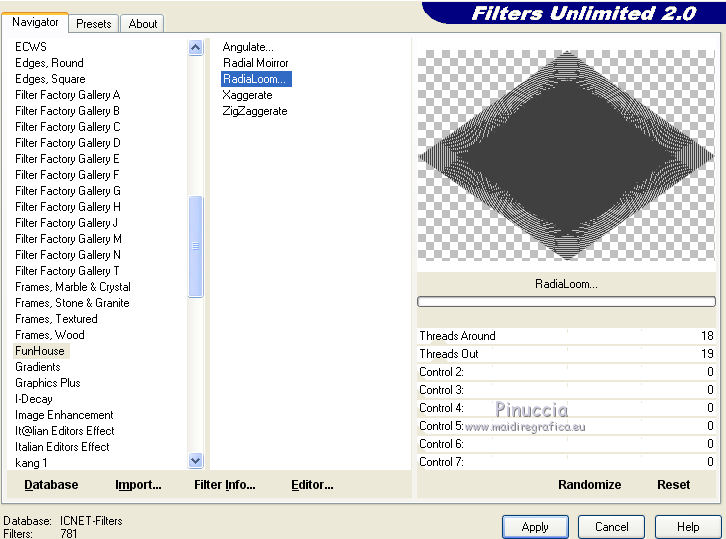The width and height of the screenshot is (726, 539).
Task: Click the progress bar under RadiaLoom
Action: (x=566, y=302)
